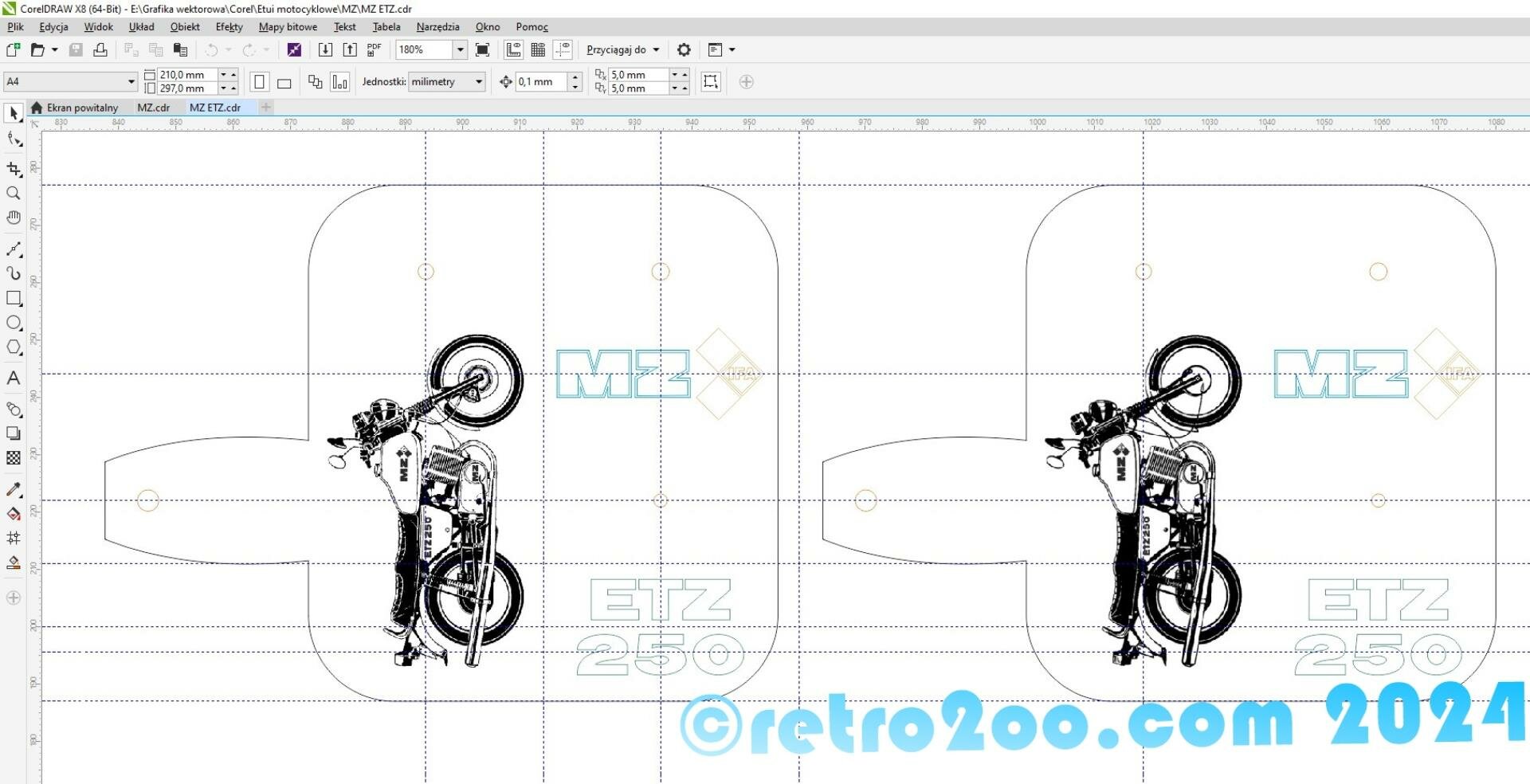Image resolution: width=1530 pixels, height=784 pixels.
Task: Activate the Text tool
Action: click(14, 378)
